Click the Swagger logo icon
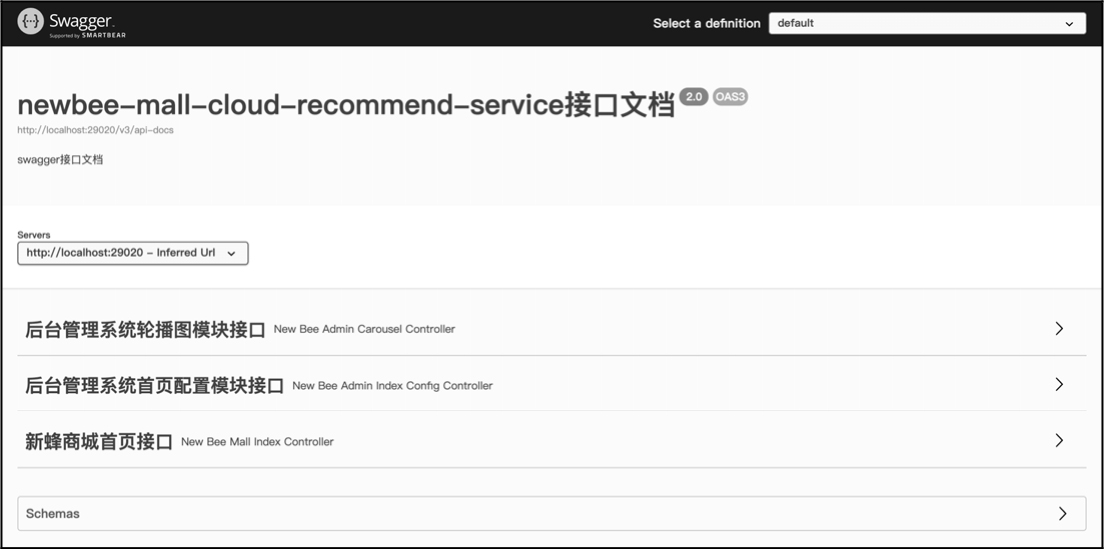The width and height of the screenshot is (1104, 549). (x=30, y=22)
